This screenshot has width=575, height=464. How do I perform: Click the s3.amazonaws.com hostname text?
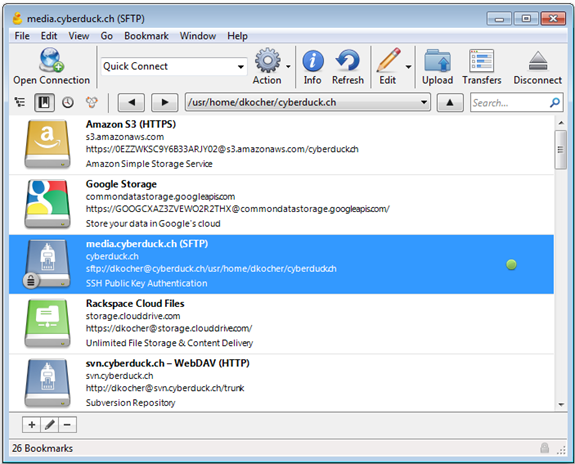tap(125, 137)
